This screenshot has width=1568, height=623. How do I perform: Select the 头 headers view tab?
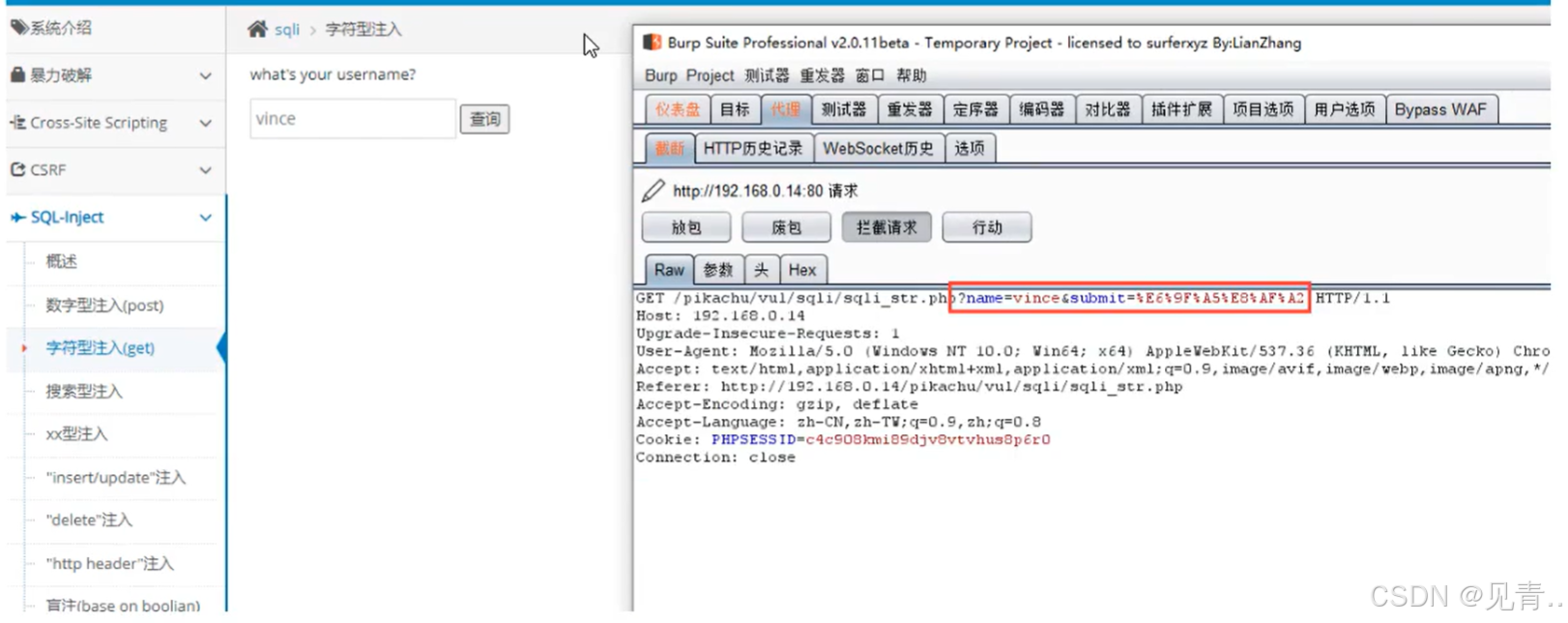762,270
